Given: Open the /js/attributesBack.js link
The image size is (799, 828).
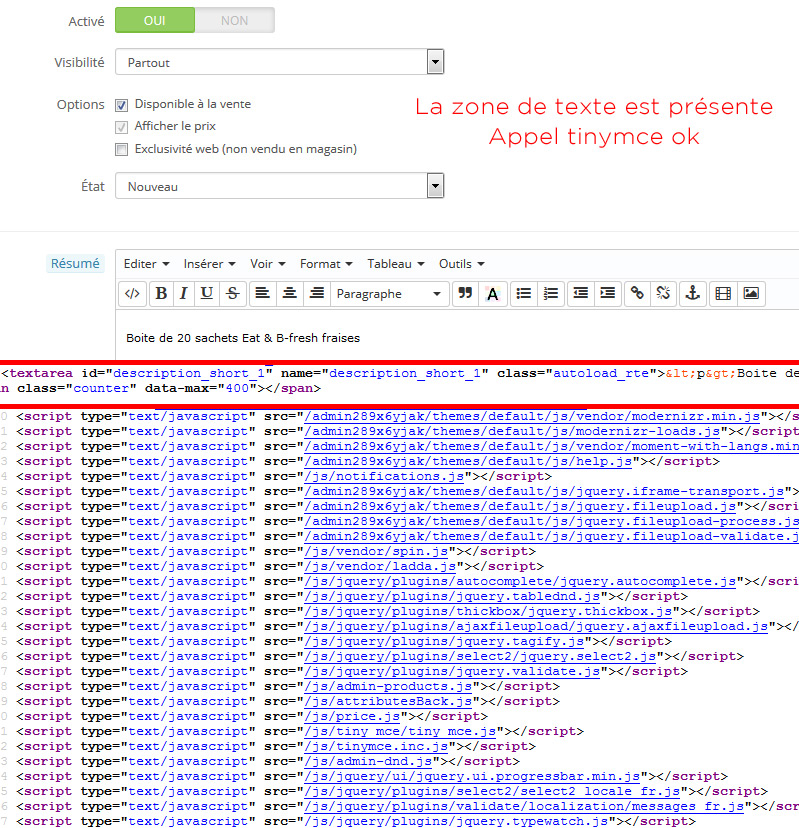Looking at the screenshot, I should [x=388, y=701].
